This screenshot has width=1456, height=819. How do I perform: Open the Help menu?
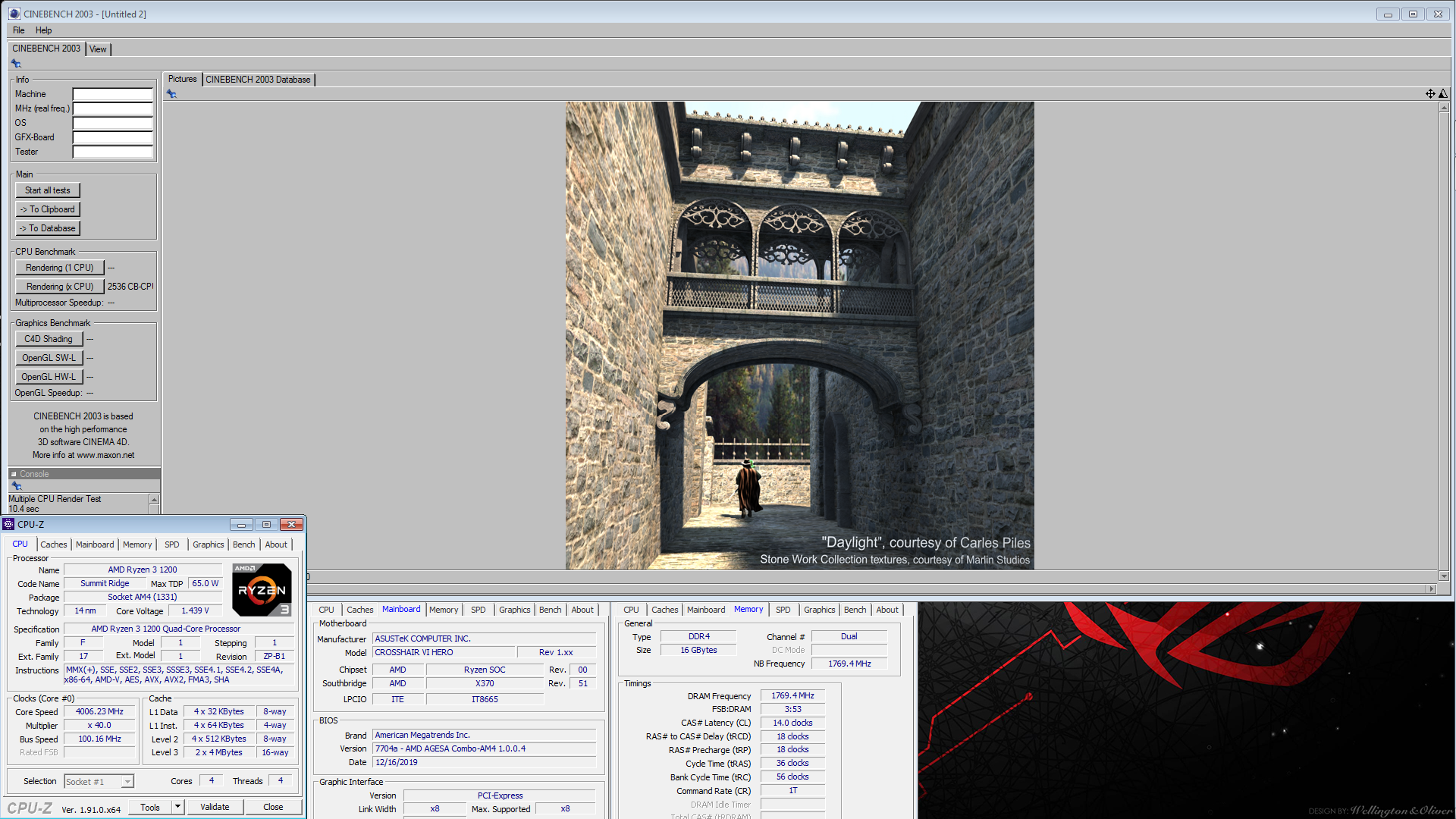[x=44, y=30]
